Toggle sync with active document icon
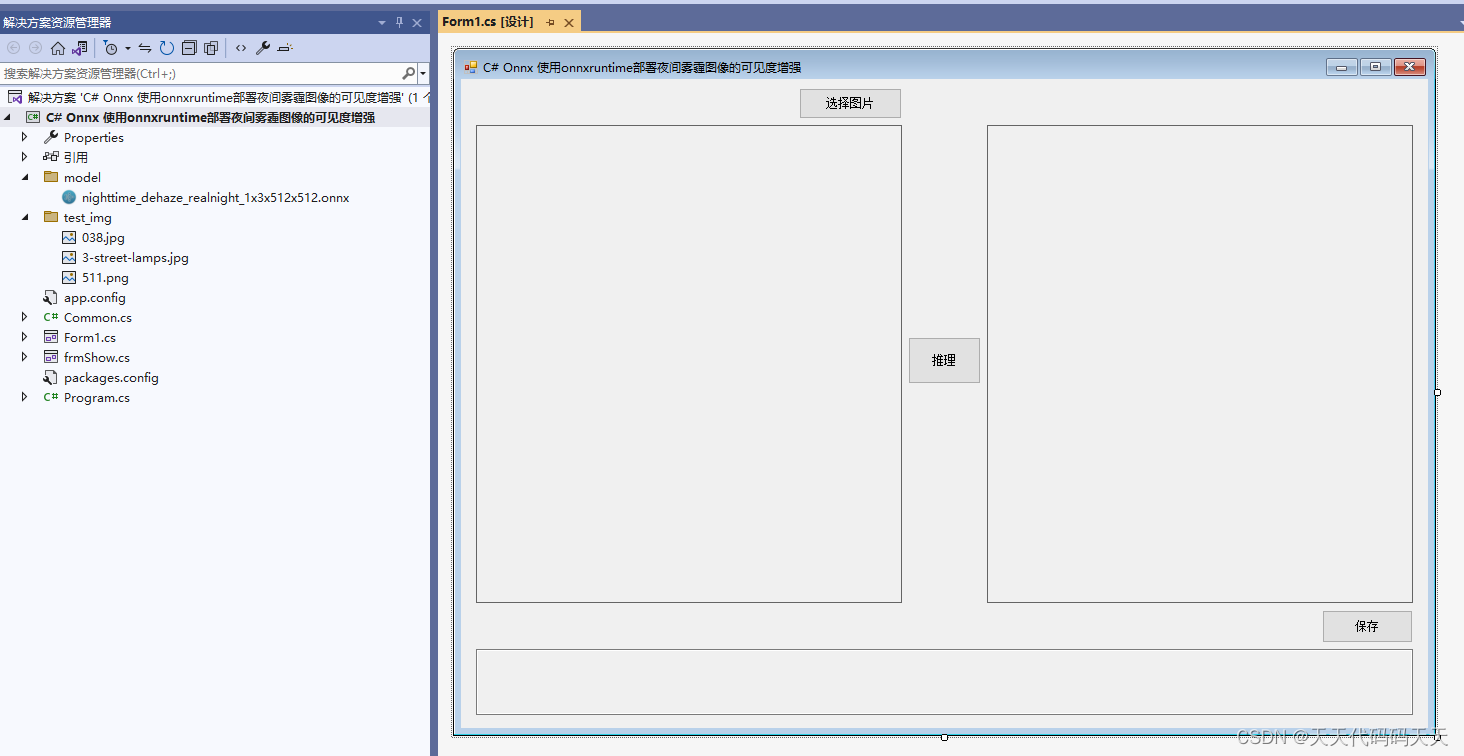 [x=145, y=48]
